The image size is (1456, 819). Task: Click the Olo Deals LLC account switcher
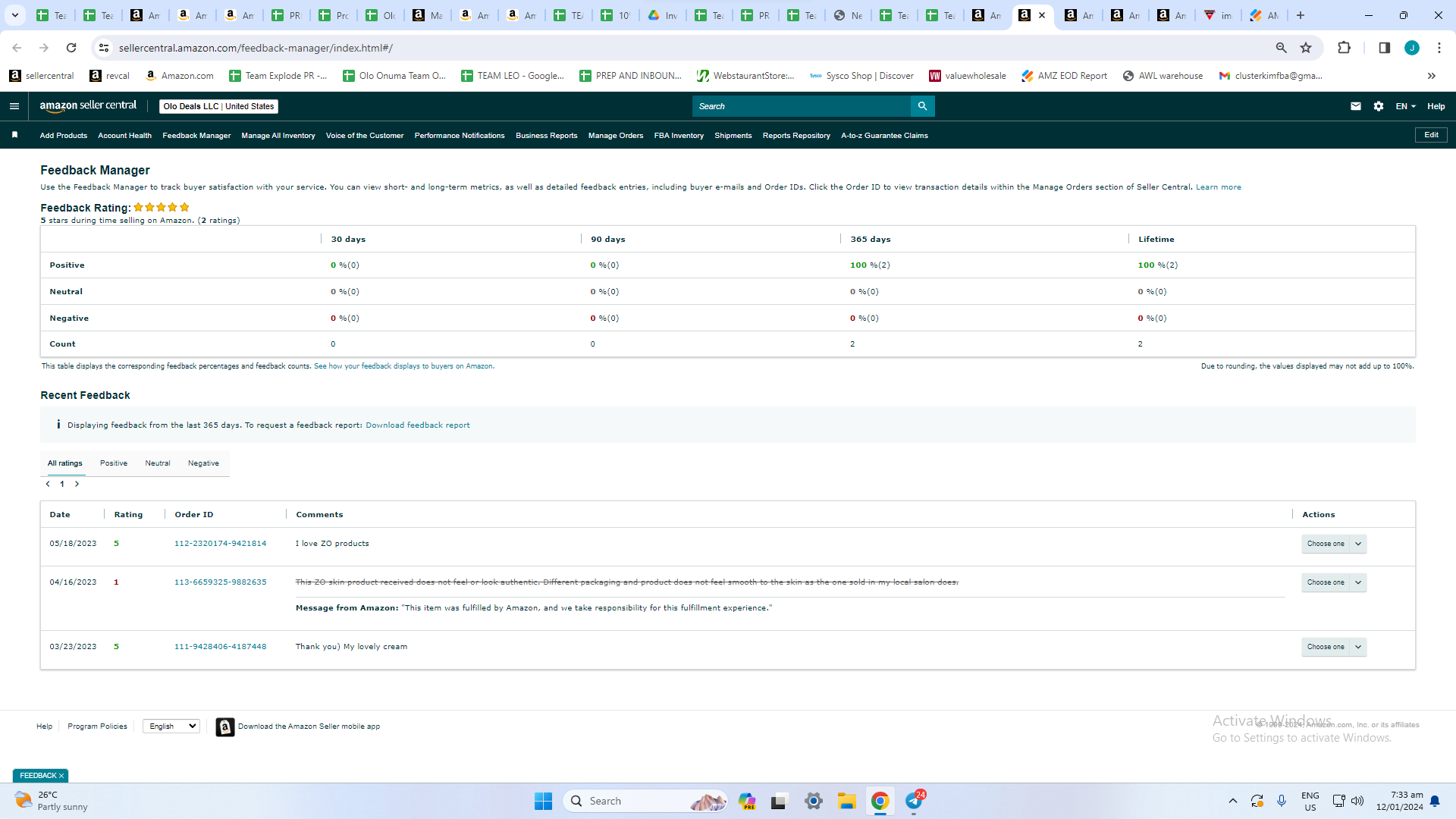point(218,106)
